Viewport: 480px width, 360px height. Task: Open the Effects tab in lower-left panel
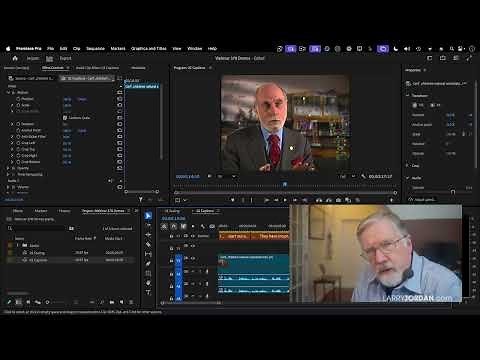18,211
